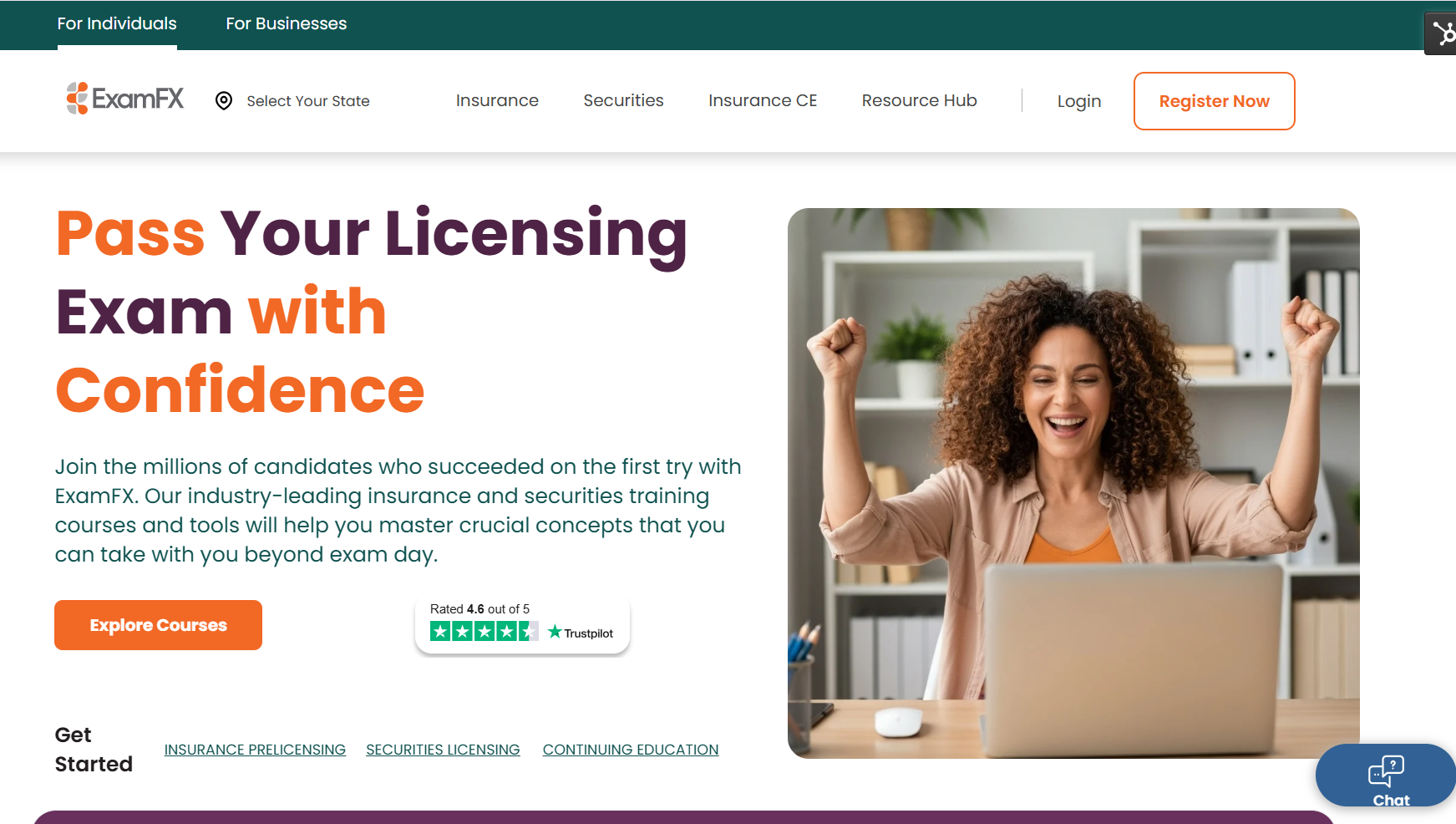The height and width of the screenshot is (824, 1456).
Task: Click the Explore Courses button
Action: 158,625
